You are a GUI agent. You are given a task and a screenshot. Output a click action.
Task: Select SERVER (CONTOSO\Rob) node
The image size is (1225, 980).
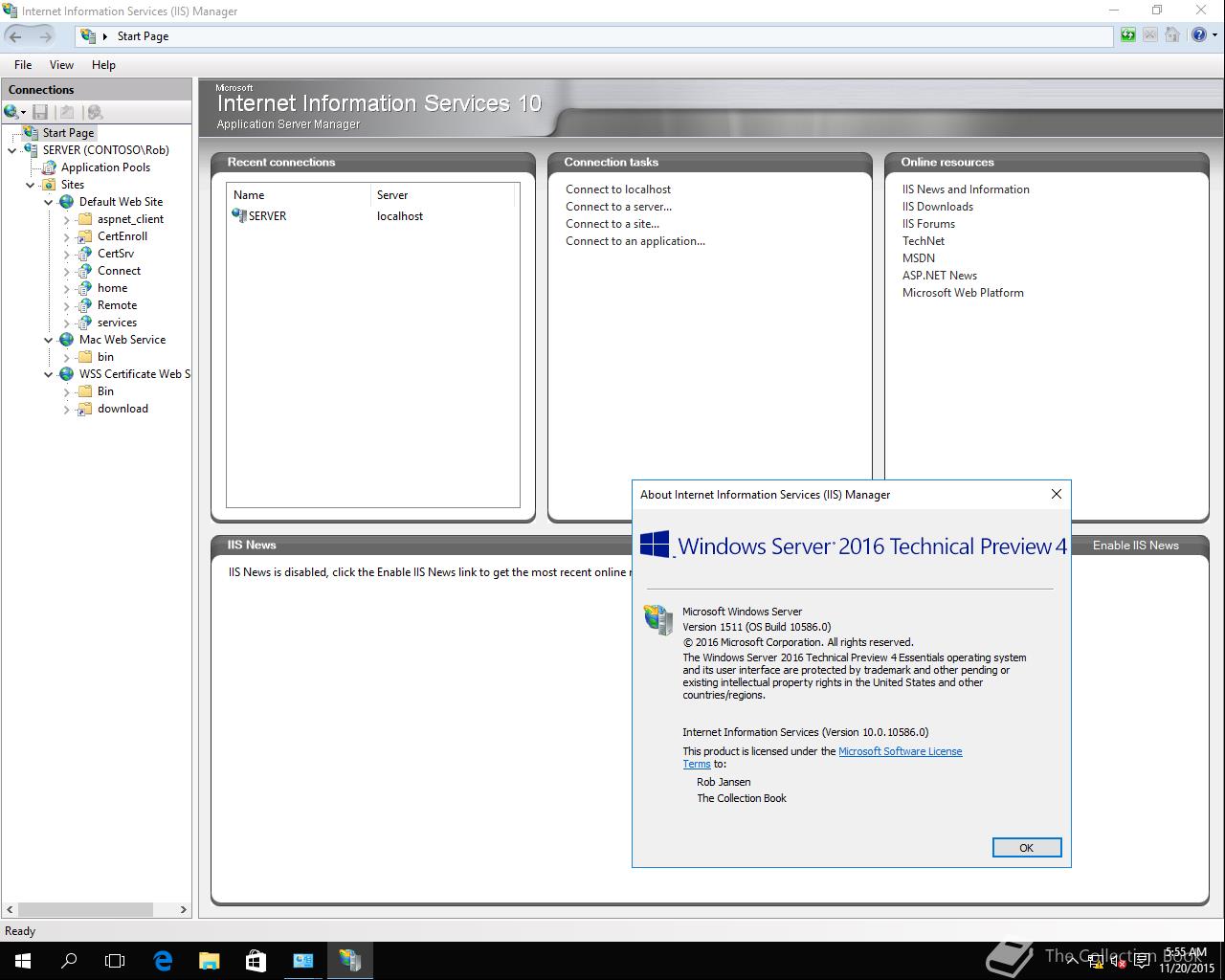(x=105, y=150)
